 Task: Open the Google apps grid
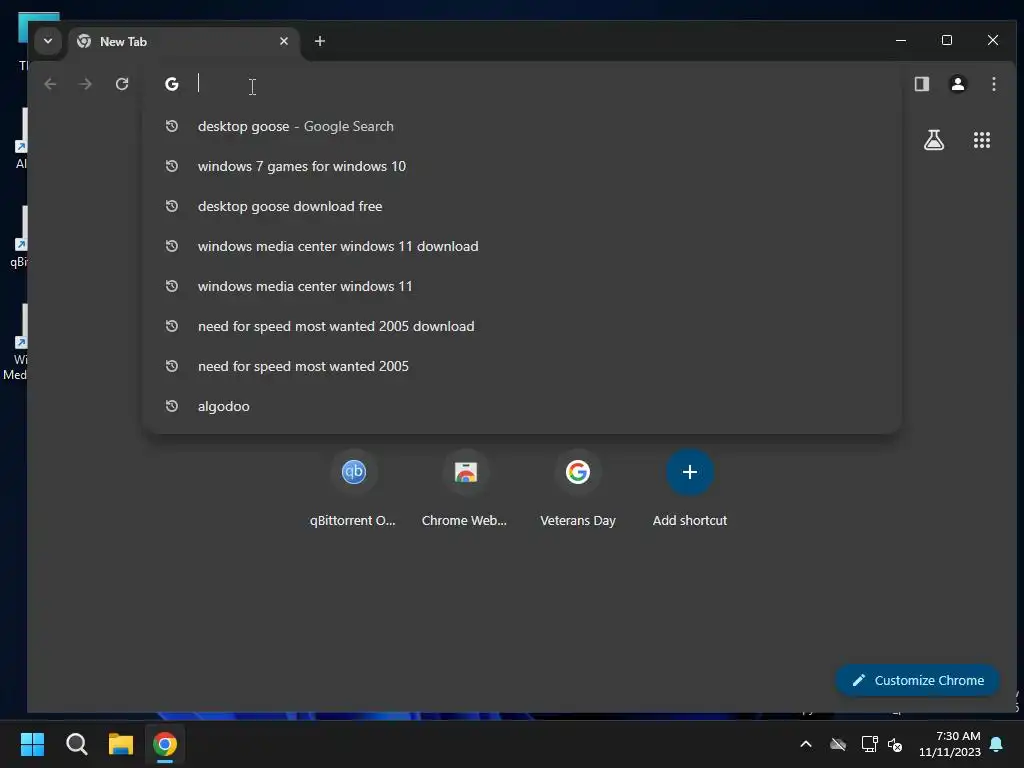[x=982, y=140]
